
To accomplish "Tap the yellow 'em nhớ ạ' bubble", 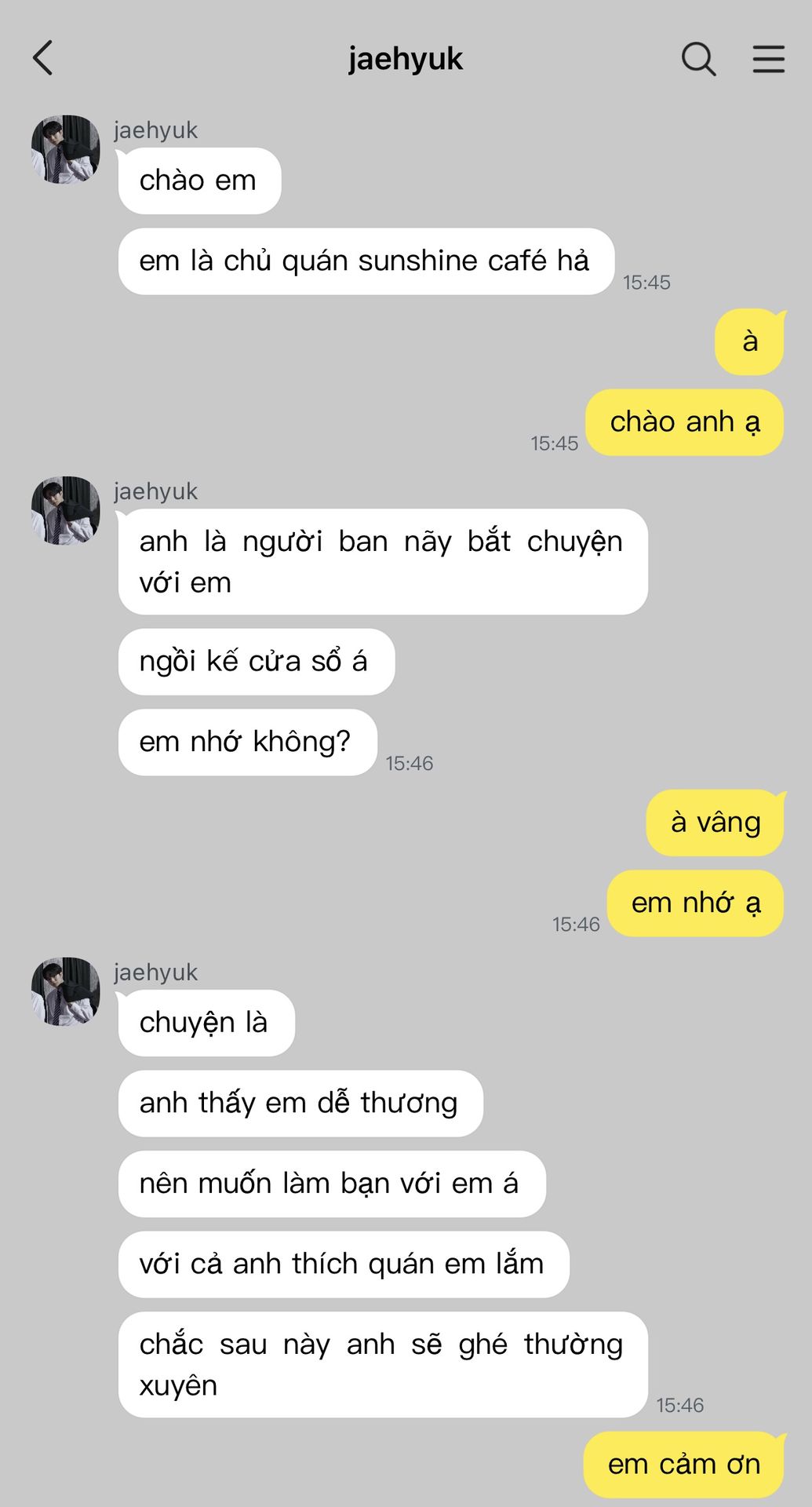I will (696, 903).
